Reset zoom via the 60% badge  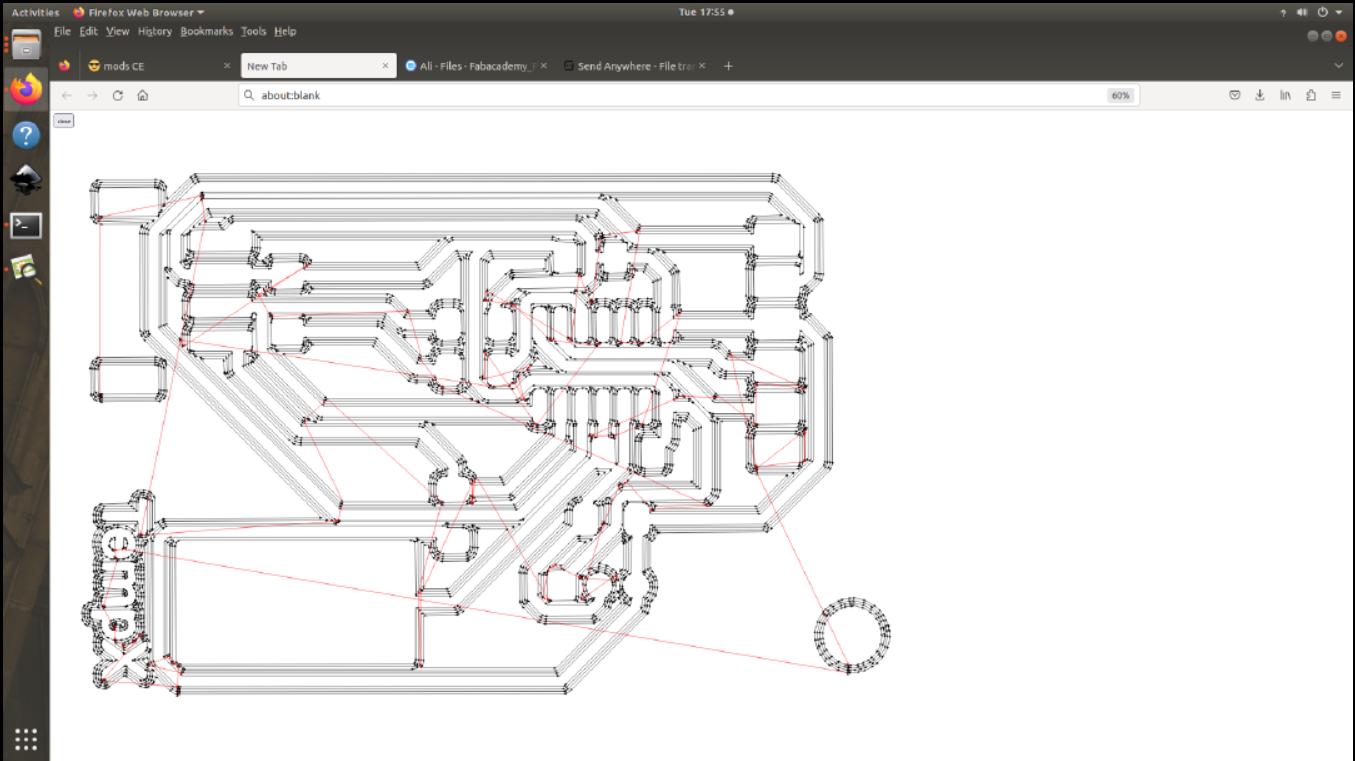coord(1120,95)
